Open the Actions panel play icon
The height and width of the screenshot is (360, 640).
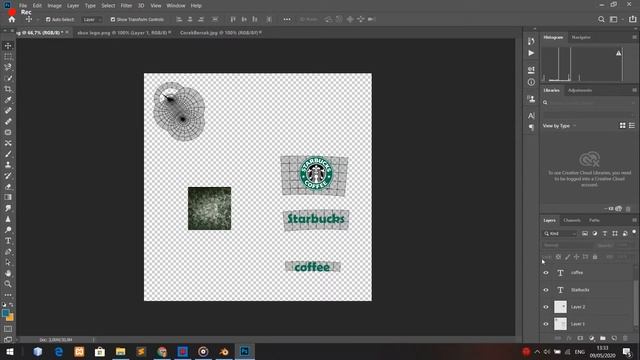coord(531,53)
